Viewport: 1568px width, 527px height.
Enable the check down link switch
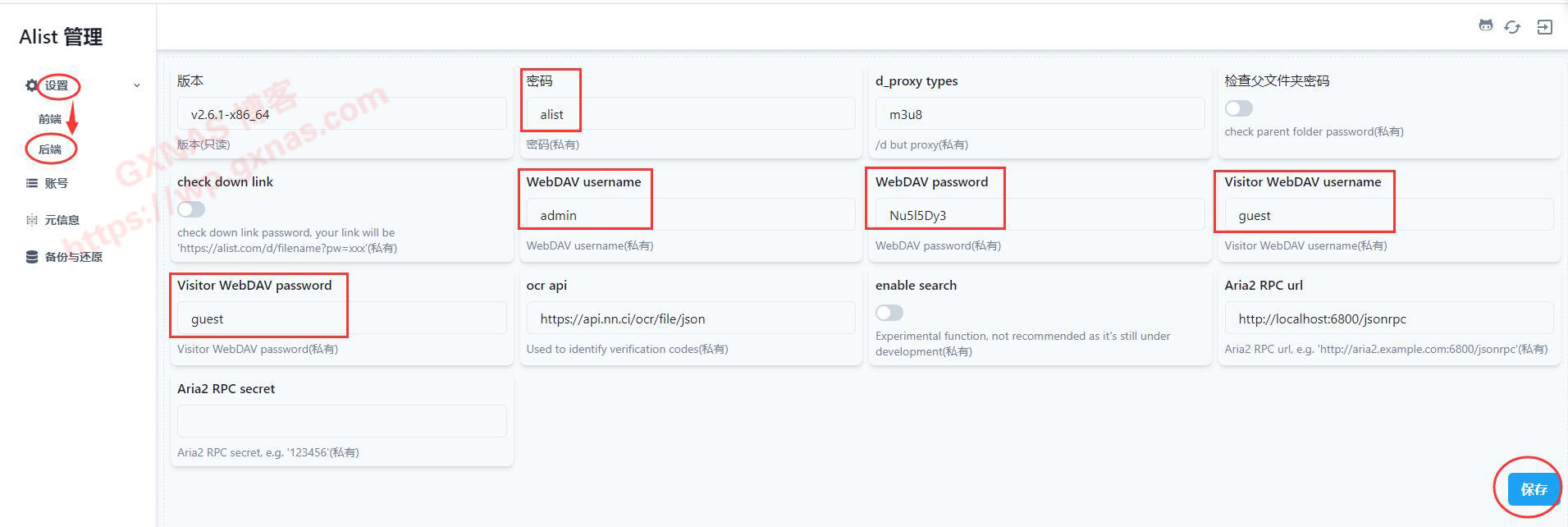click(x=191, y=209)
